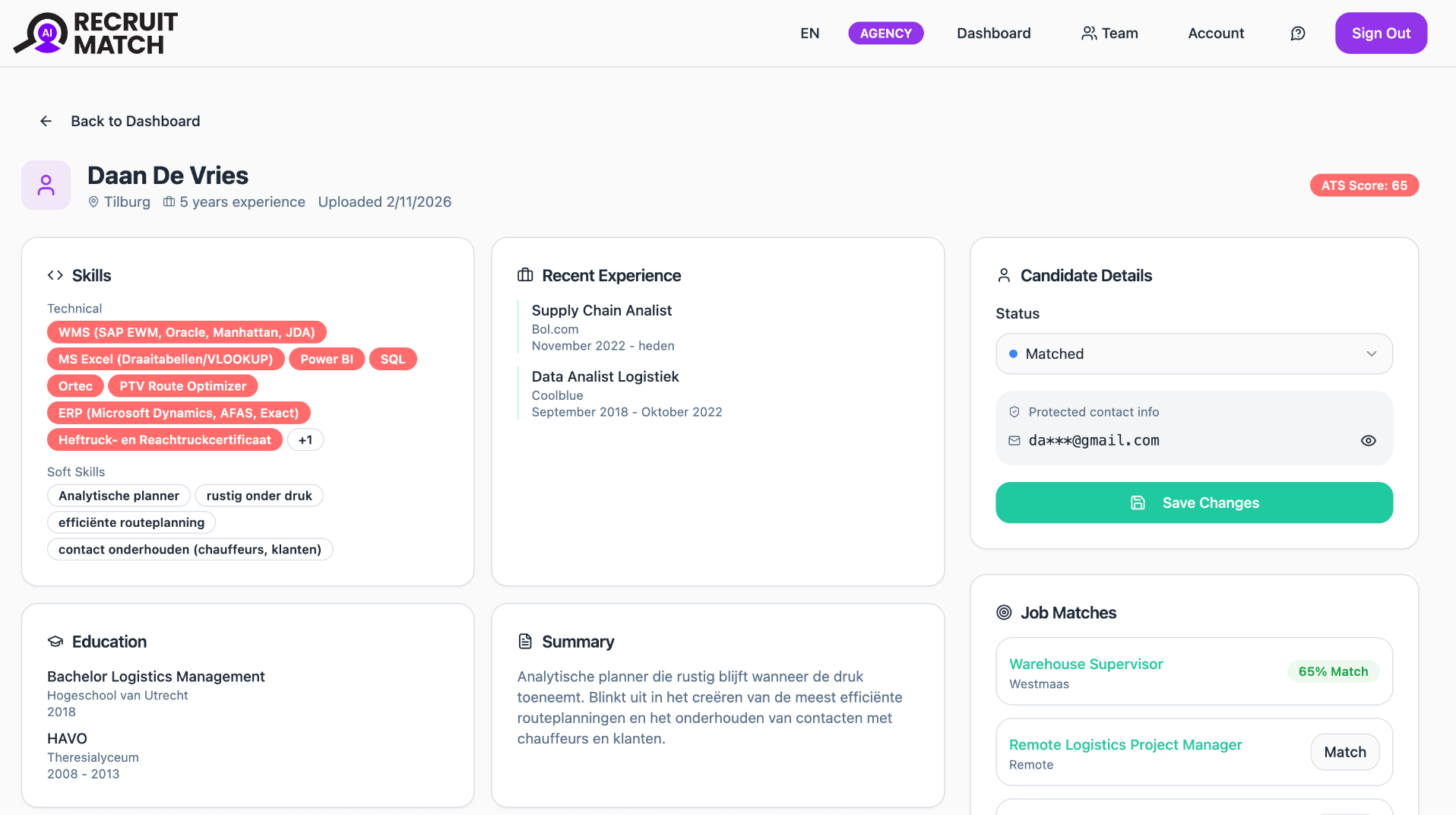Open the Account menu item
Screen dimensions: 1456x815
(1215, 33)
